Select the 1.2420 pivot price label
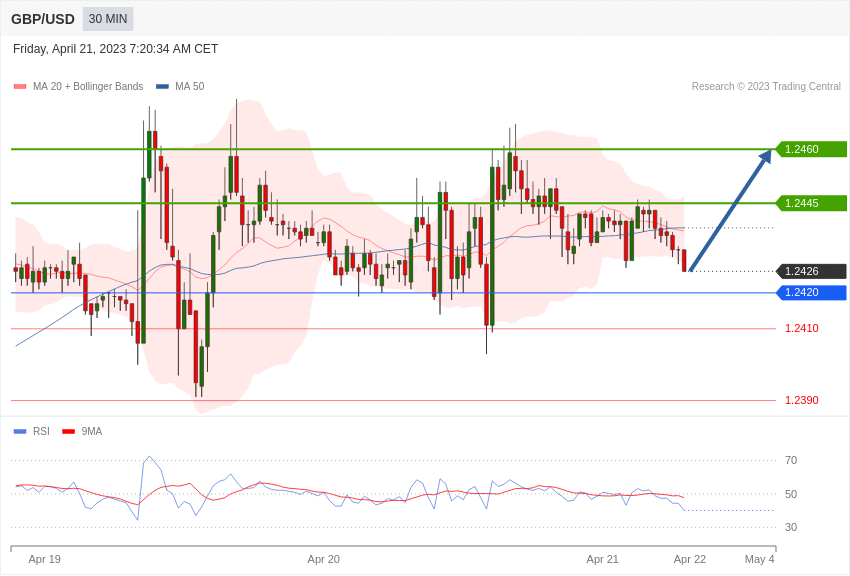 [811, 293]
